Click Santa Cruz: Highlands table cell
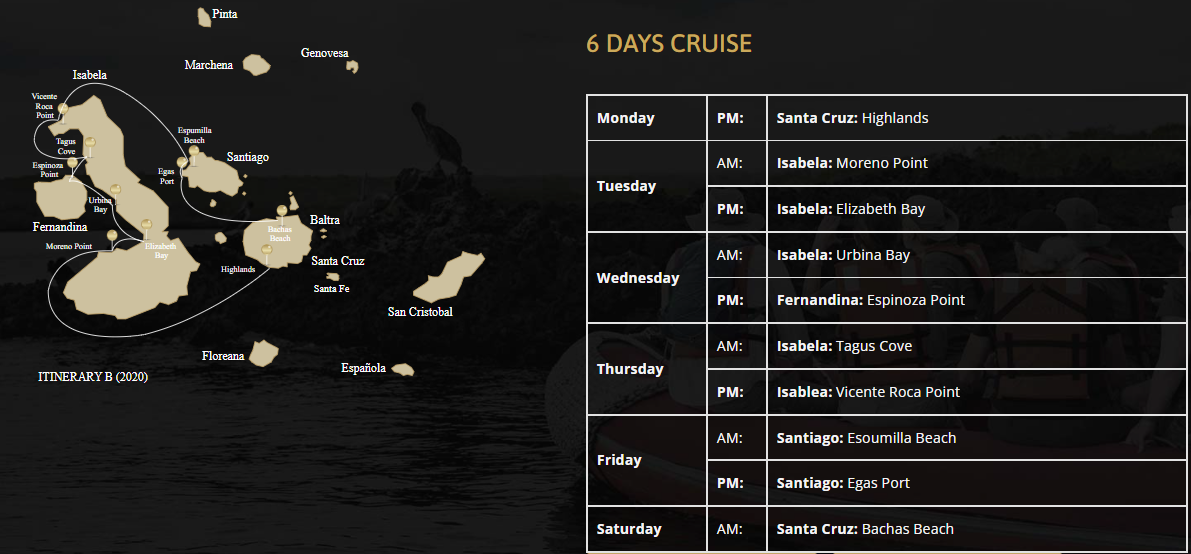The image size is (1191, 554). [x=976, y=118]
